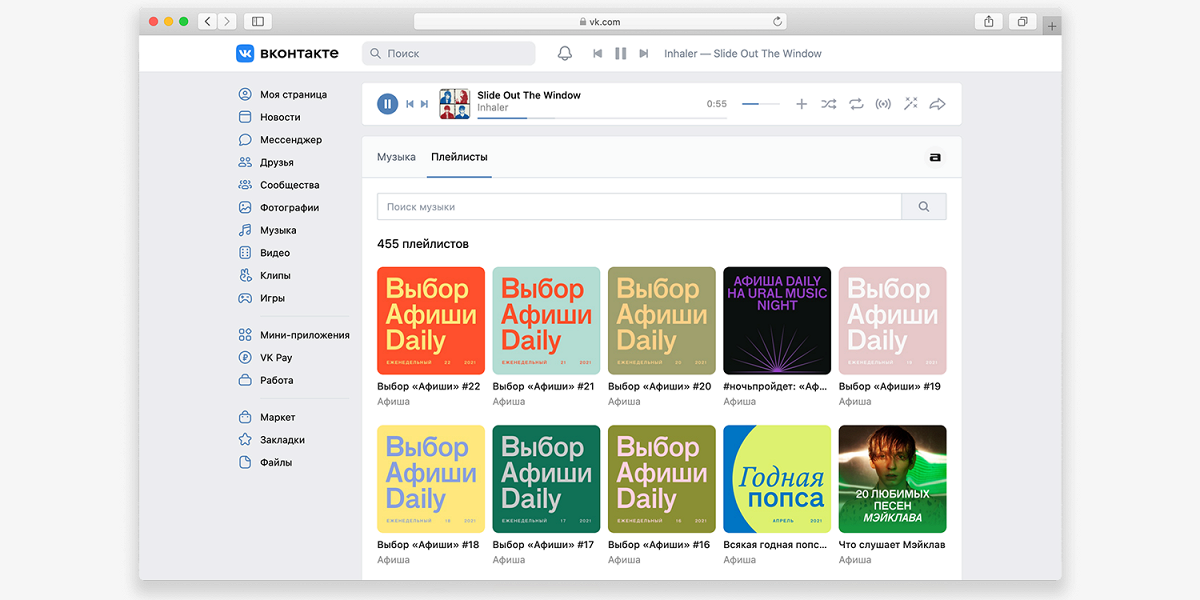Open the 20 любимых песен Мэйклава cover

[x=893, y=479]
